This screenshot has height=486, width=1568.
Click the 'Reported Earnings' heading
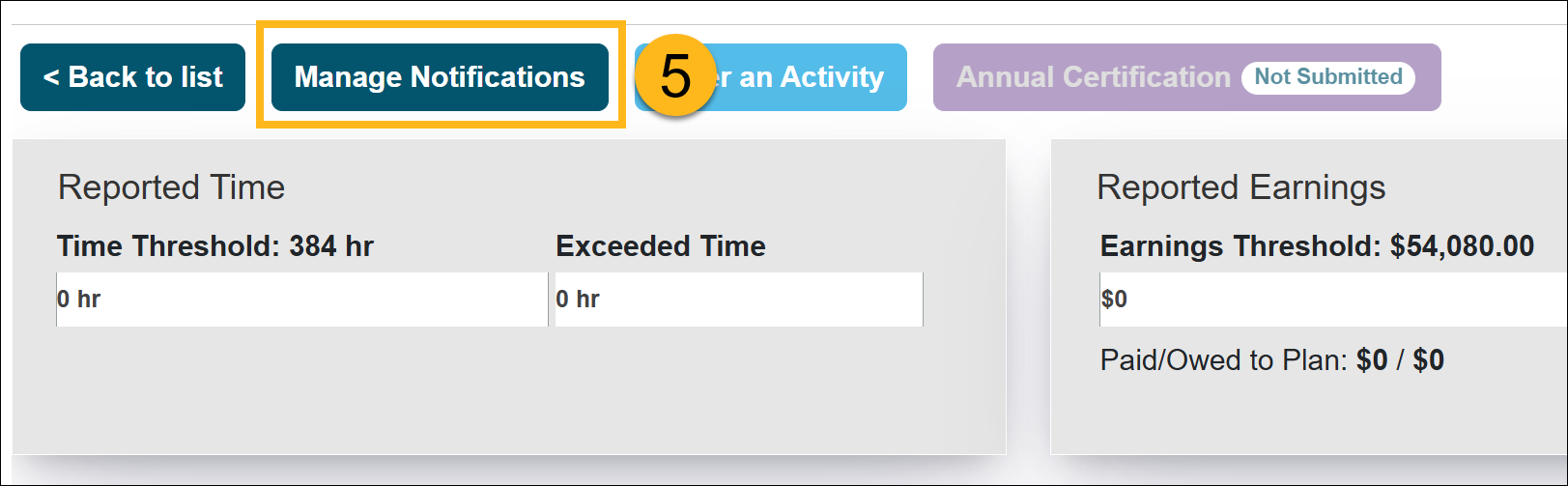click(1240, 187)
